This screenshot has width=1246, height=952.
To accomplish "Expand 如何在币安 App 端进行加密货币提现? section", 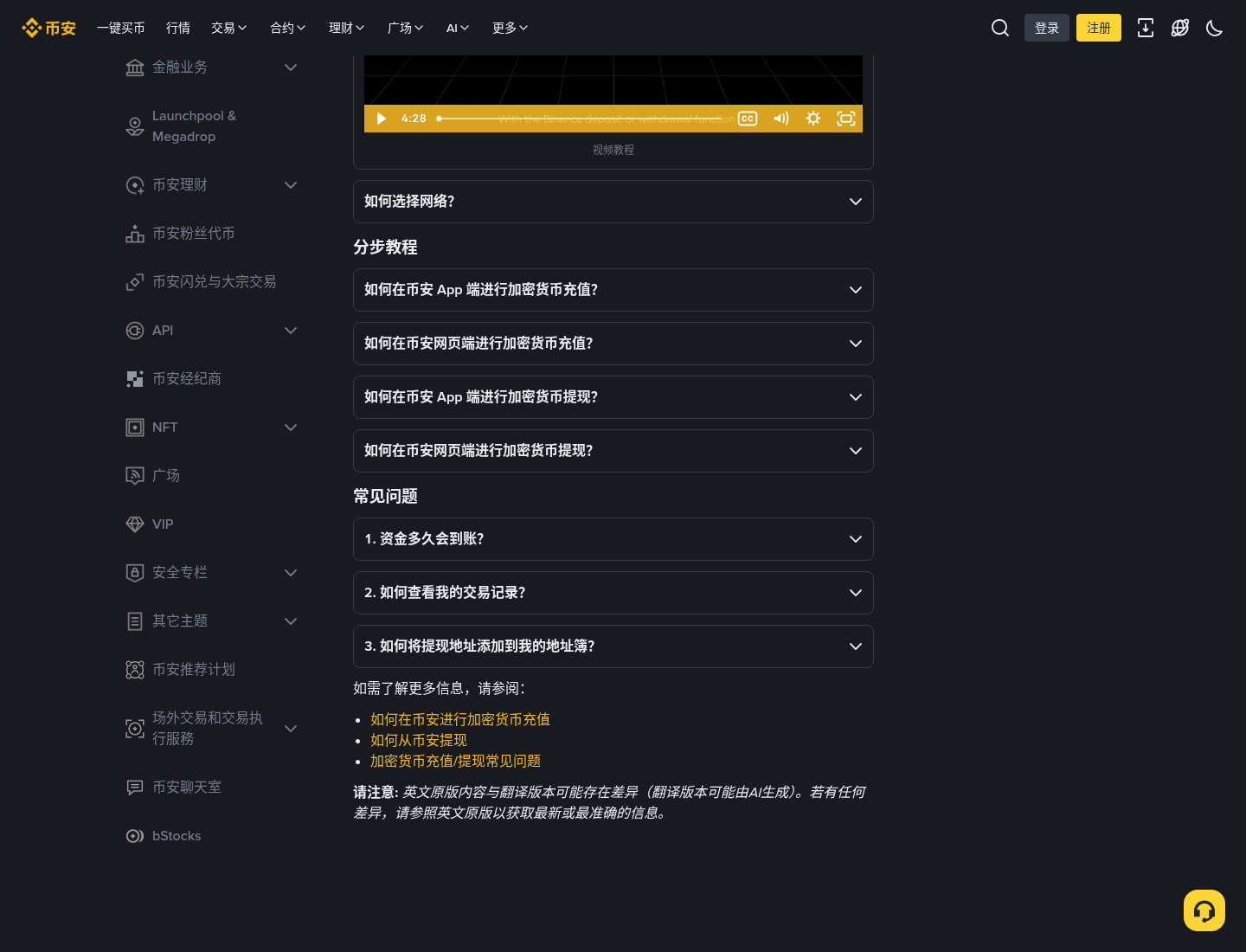I will click(x=613, y=397).
